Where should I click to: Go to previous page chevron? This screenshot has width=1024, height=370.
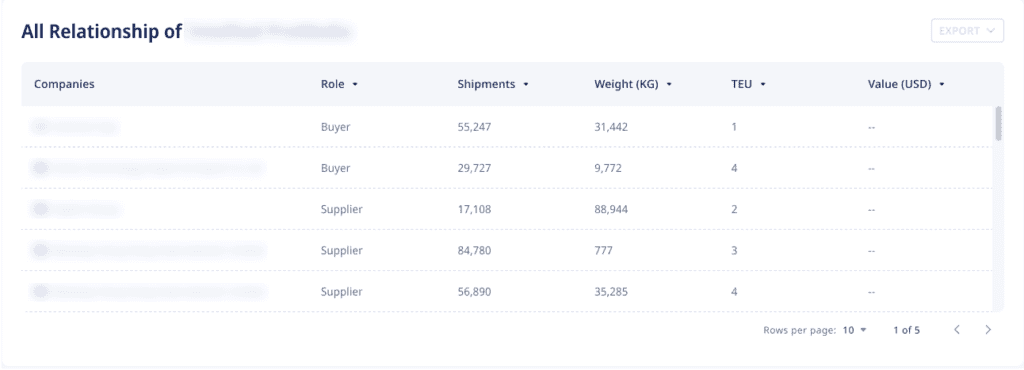pyautogui.click(x=957, y=330)
